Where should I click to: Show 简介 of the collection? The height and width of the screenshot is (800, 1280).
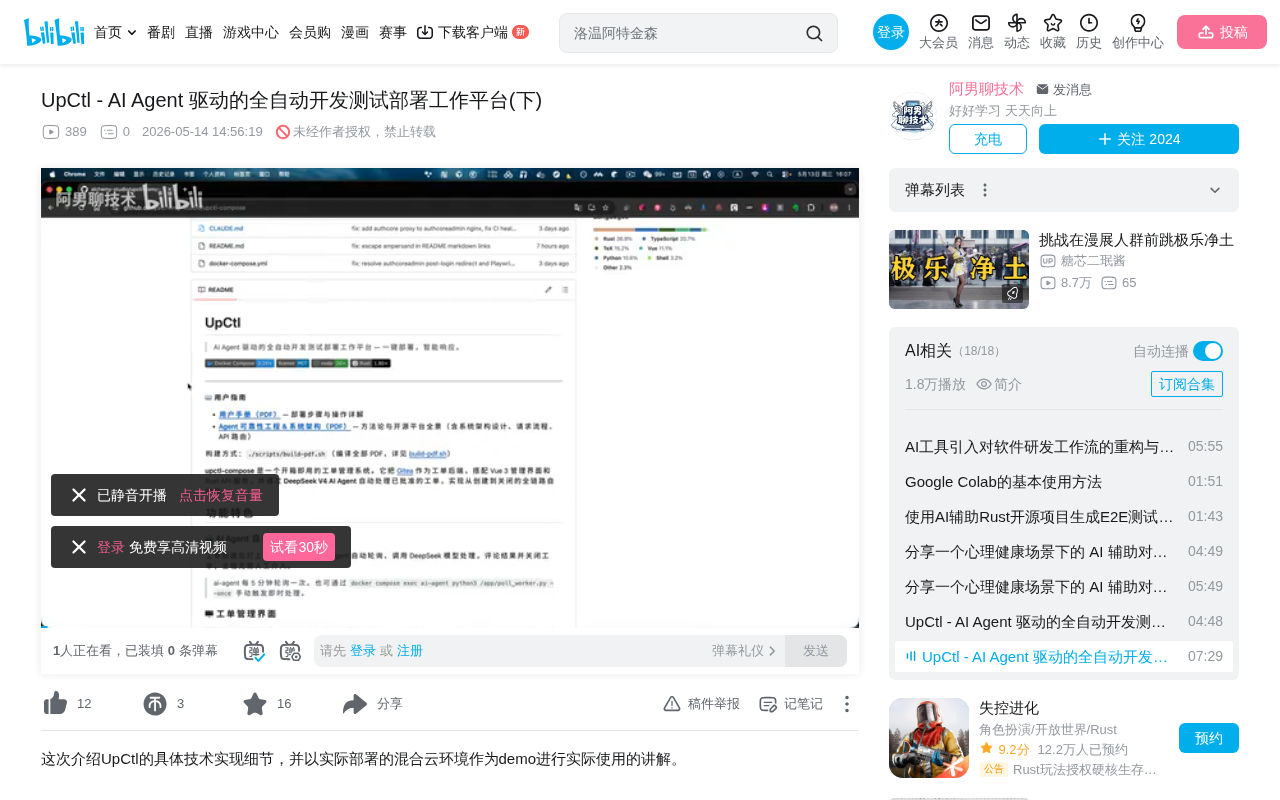(x=999, y=384)
